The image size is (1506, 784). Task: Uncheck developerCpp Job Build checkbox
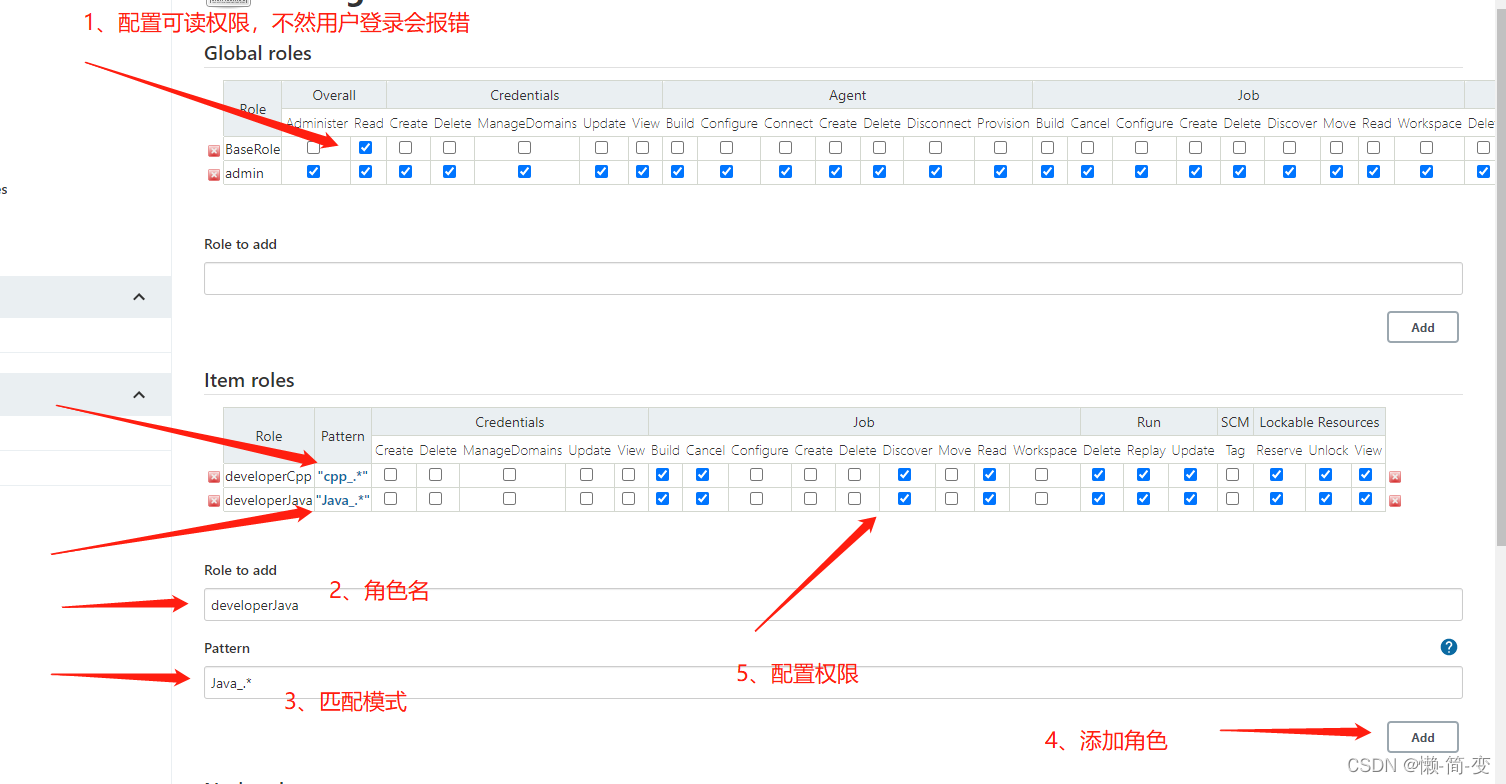[x=663, y=474]
